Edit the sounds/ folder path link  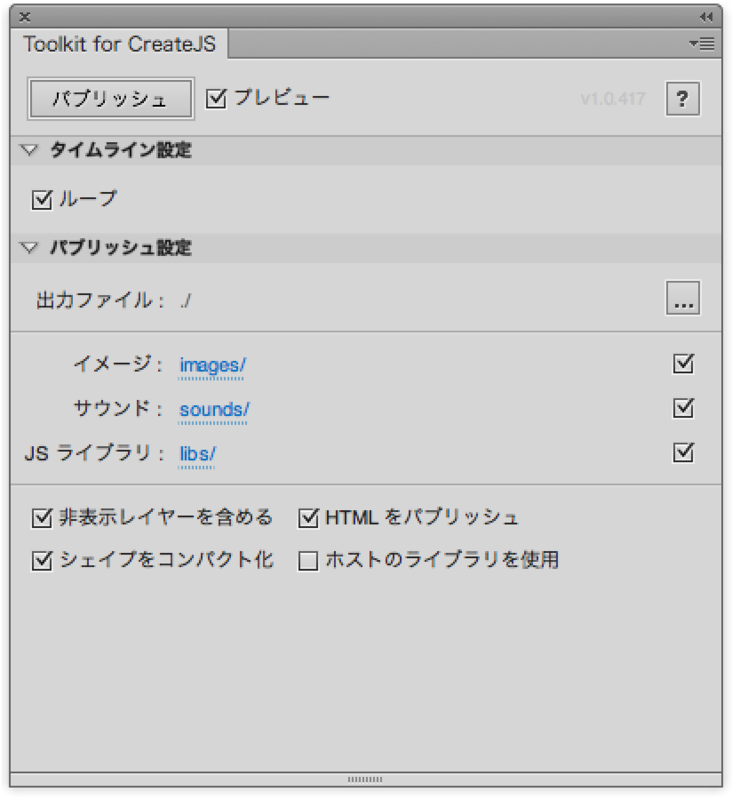[x=214, y=410]
